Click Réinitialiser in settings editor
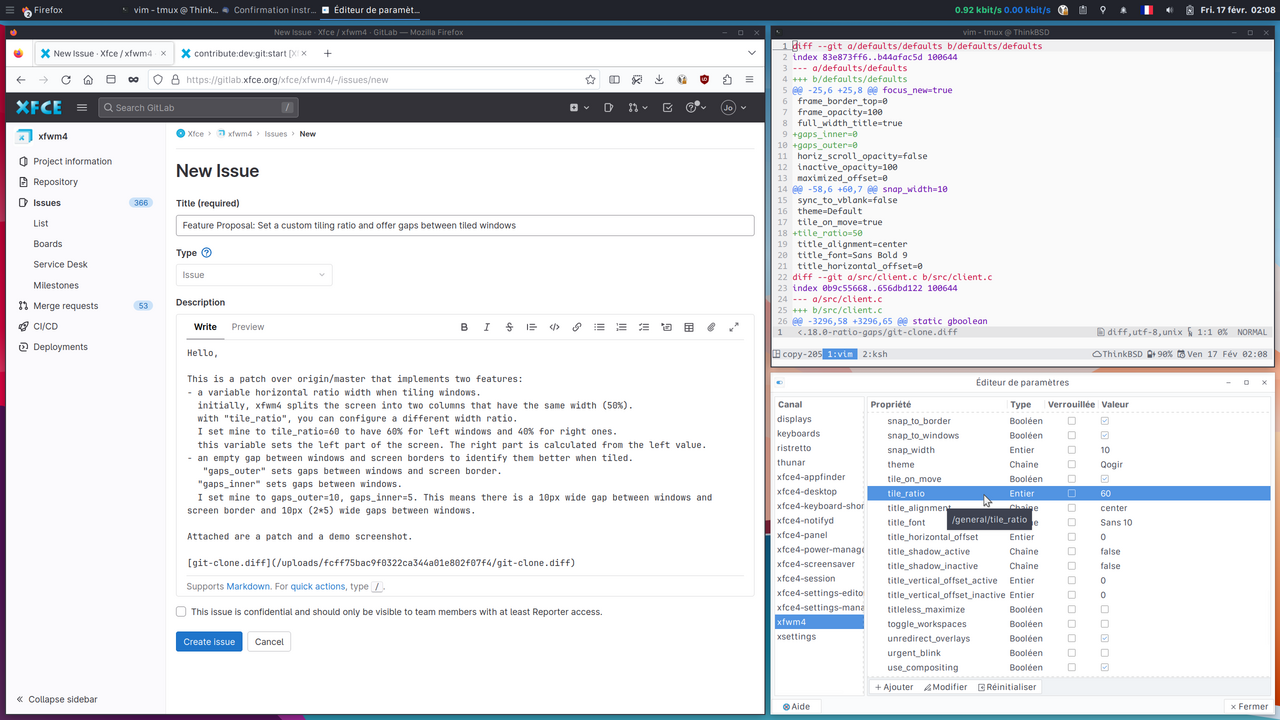 coord(1007,687)
